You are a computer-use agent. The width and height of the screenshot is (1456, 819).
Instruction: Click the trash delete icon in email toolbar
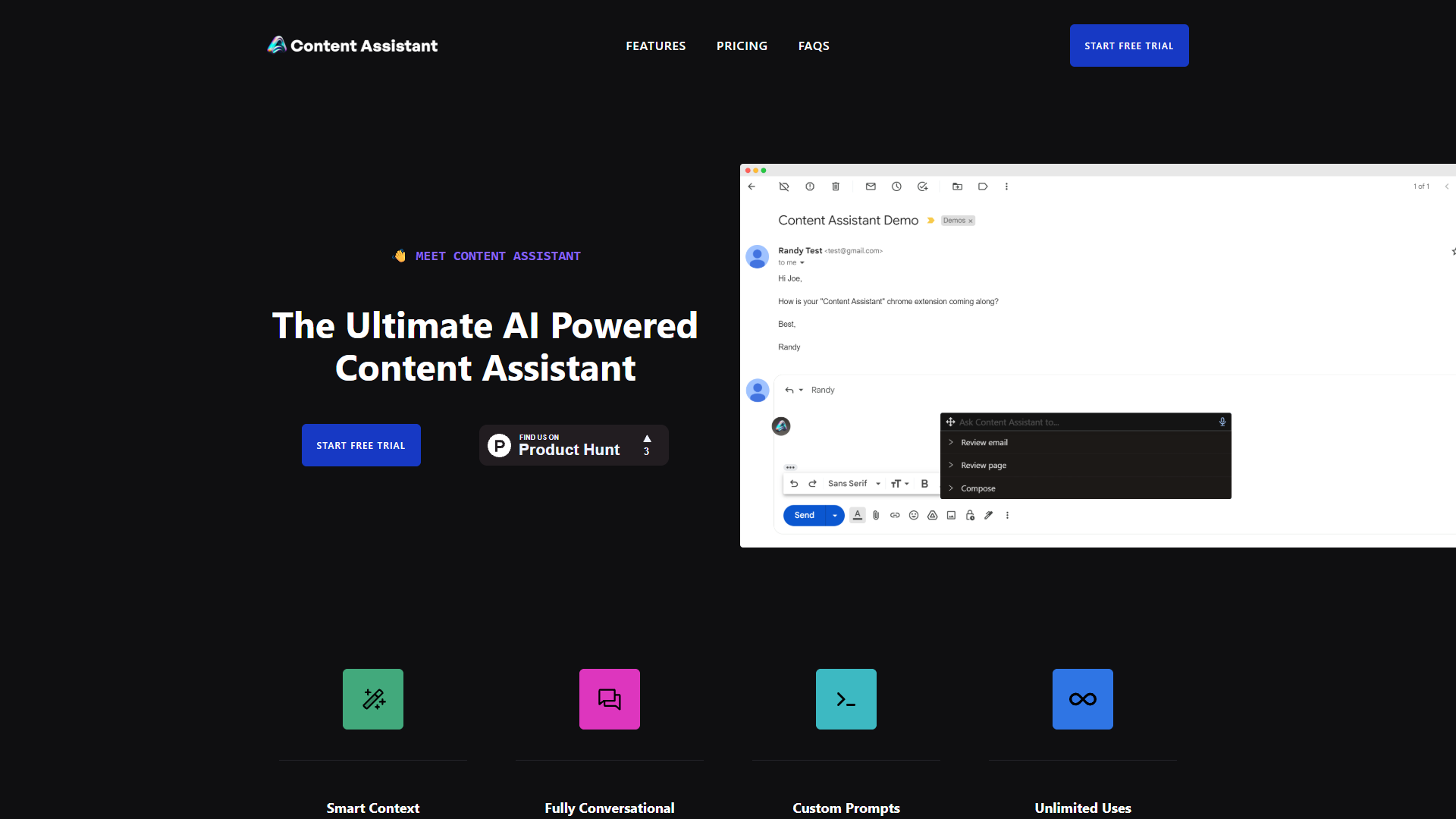tap(836, 187)
